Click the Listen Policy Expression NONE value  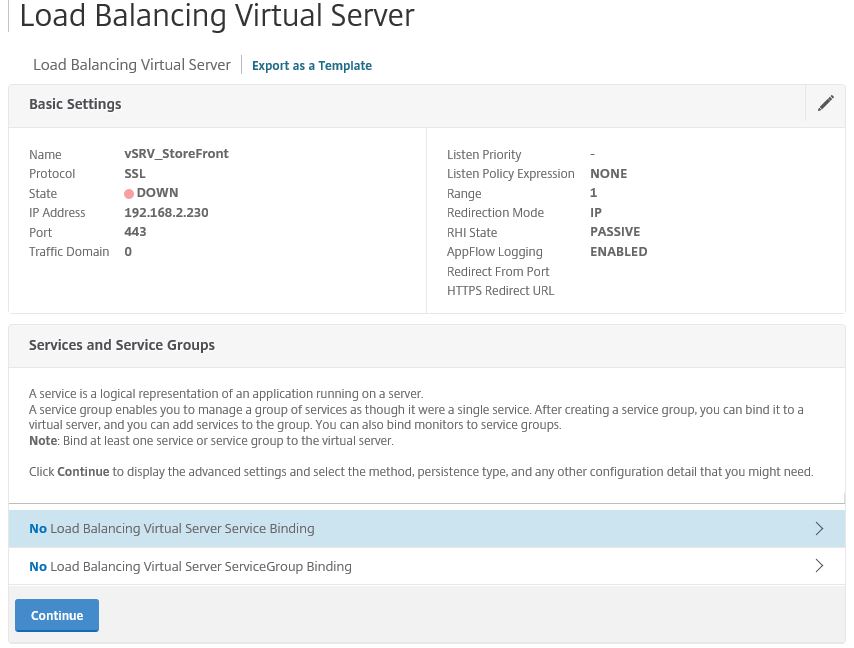608,173
